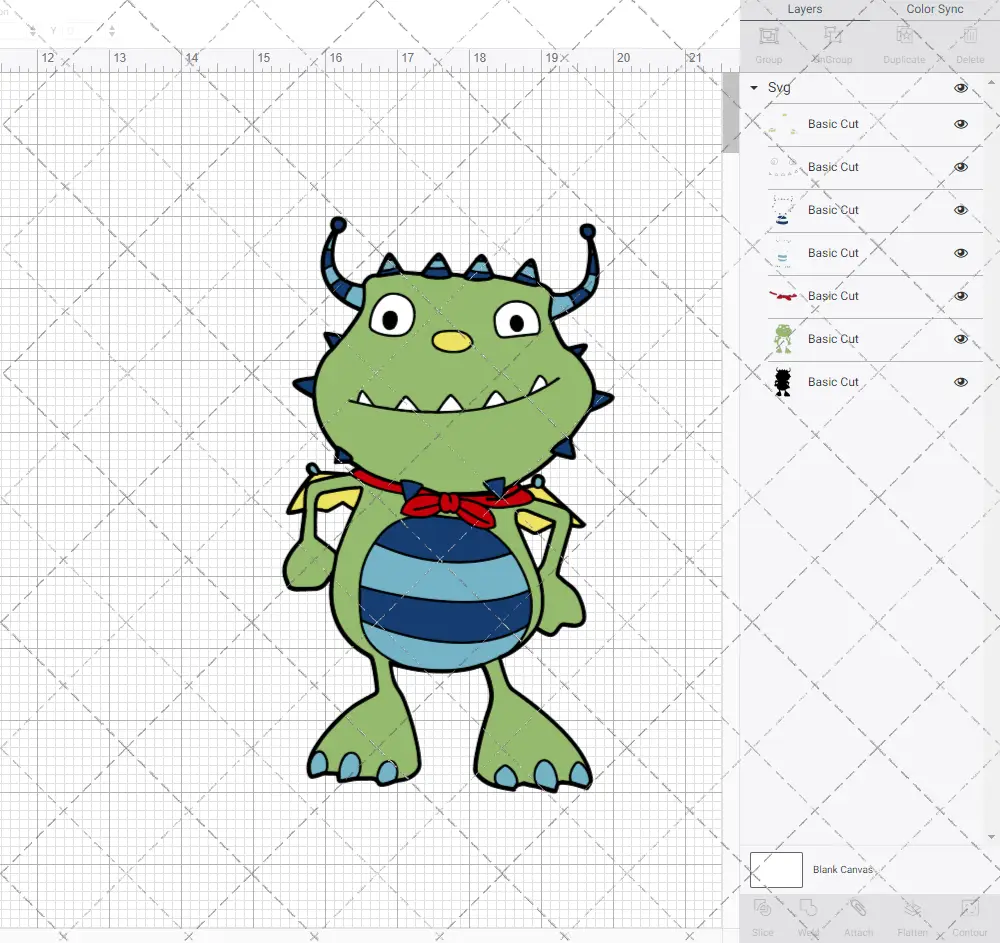Viewport: 1000px width, 943px height.
Task: Select the white eyes and teeth thumbnail
Action: 783,167
